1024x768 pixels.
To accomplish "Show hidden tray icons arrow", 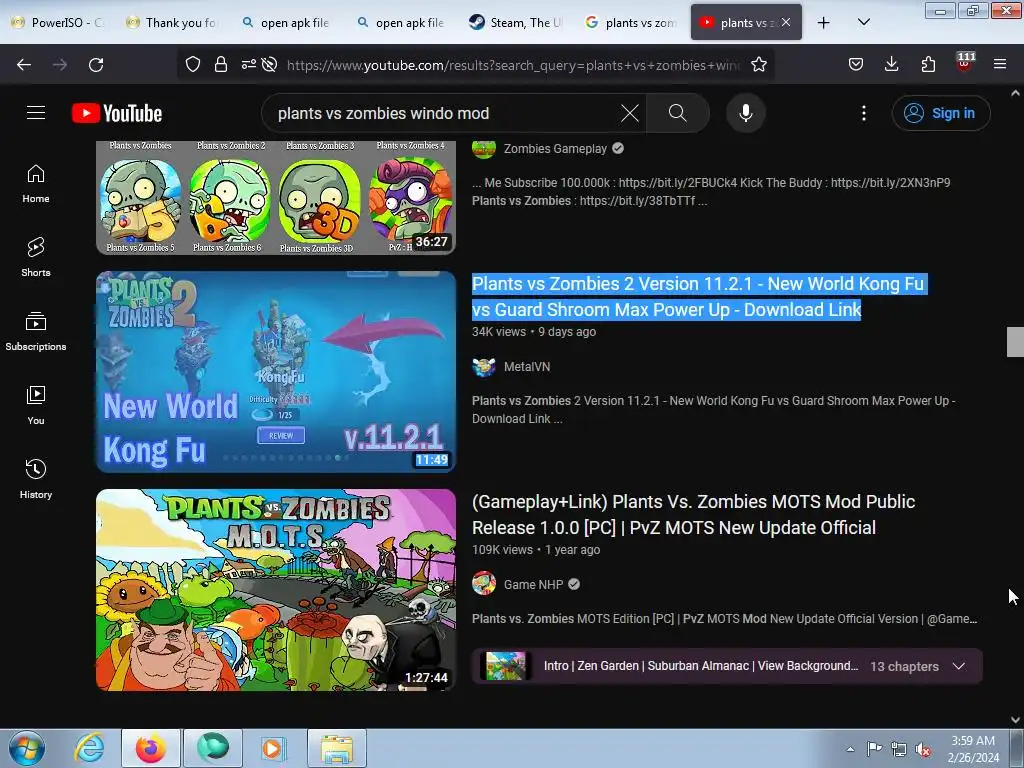I will tap(850, 749).
